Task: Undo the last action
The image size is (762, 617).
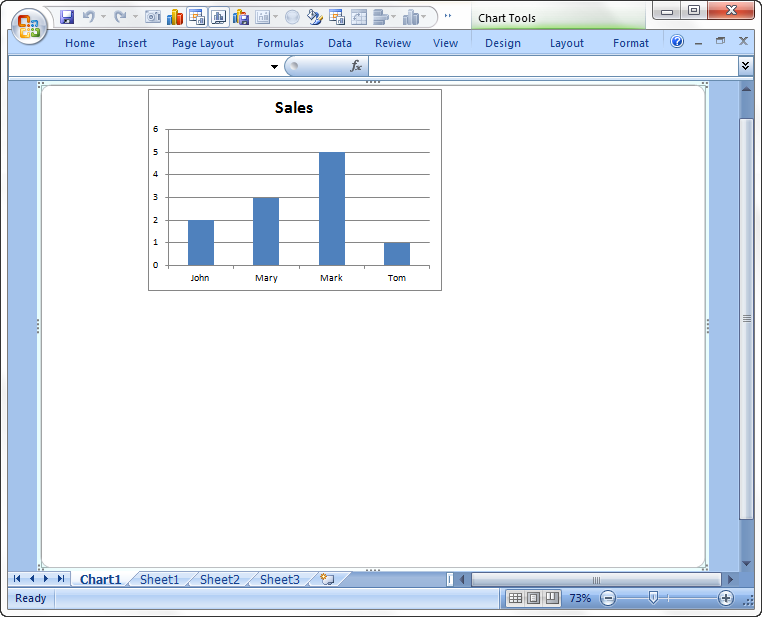Action: click(88, 17)
